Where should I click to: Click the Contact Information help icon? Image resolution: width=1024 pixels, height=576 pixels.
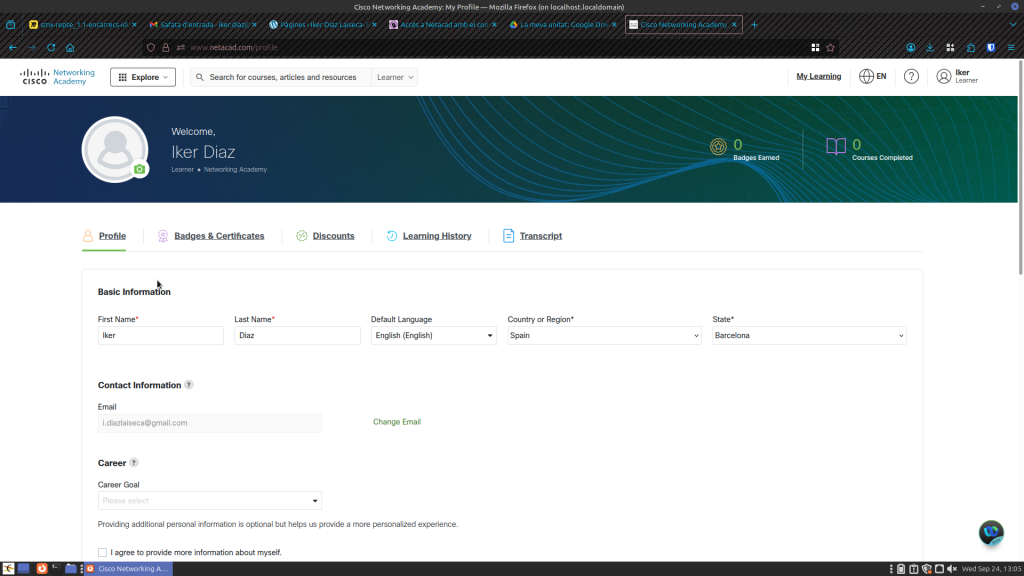[189, 385]
